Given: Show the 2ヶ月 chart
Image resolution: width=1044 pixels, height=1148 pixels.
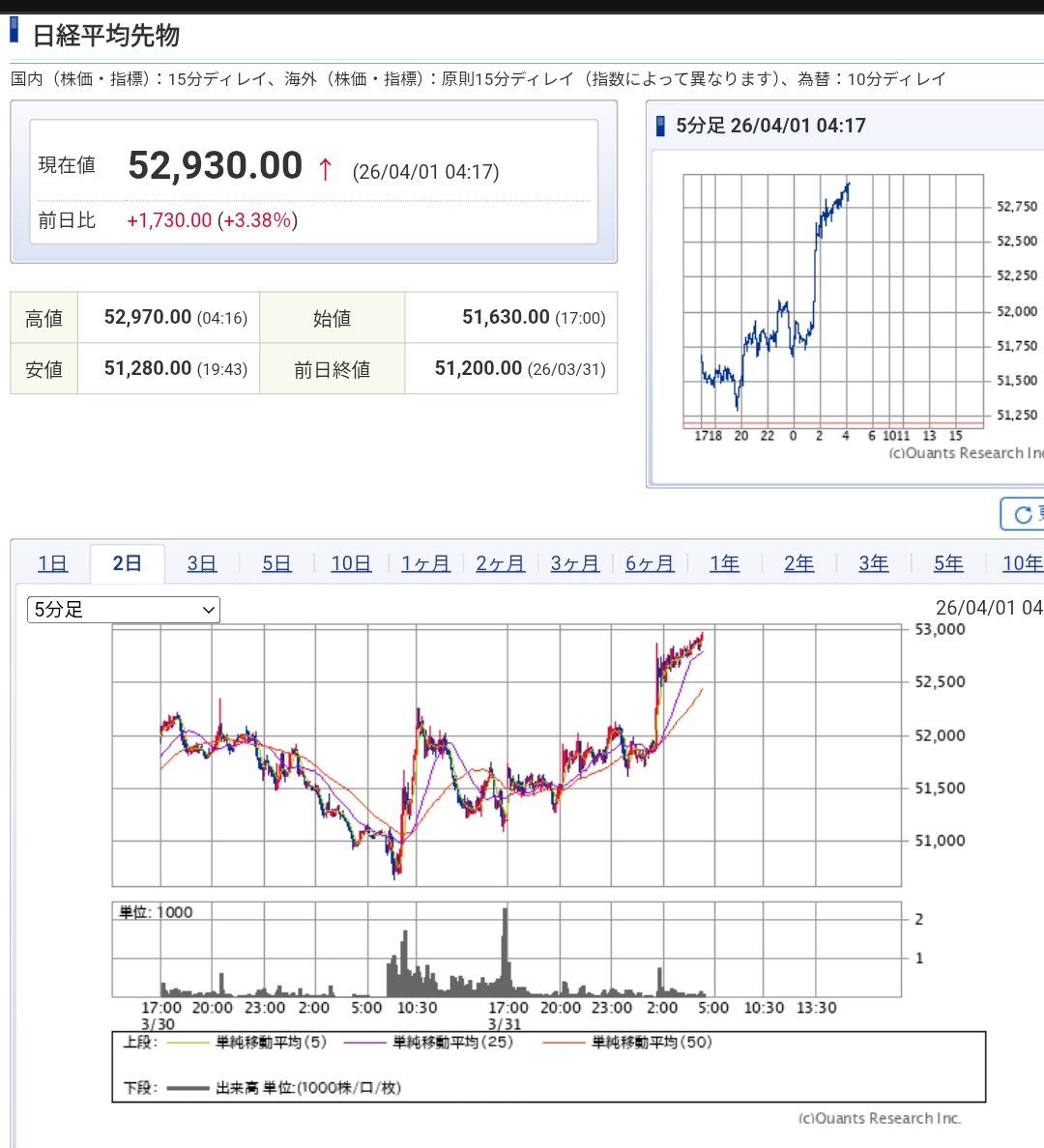Looking at the screenshot, I should click(x=500, y=563).
